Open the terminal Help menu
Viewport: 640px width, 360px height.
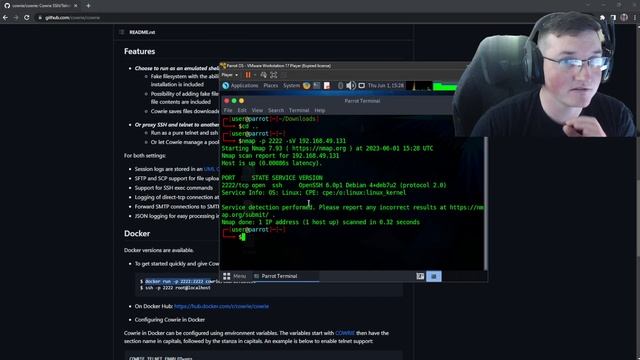pos(320,111)
